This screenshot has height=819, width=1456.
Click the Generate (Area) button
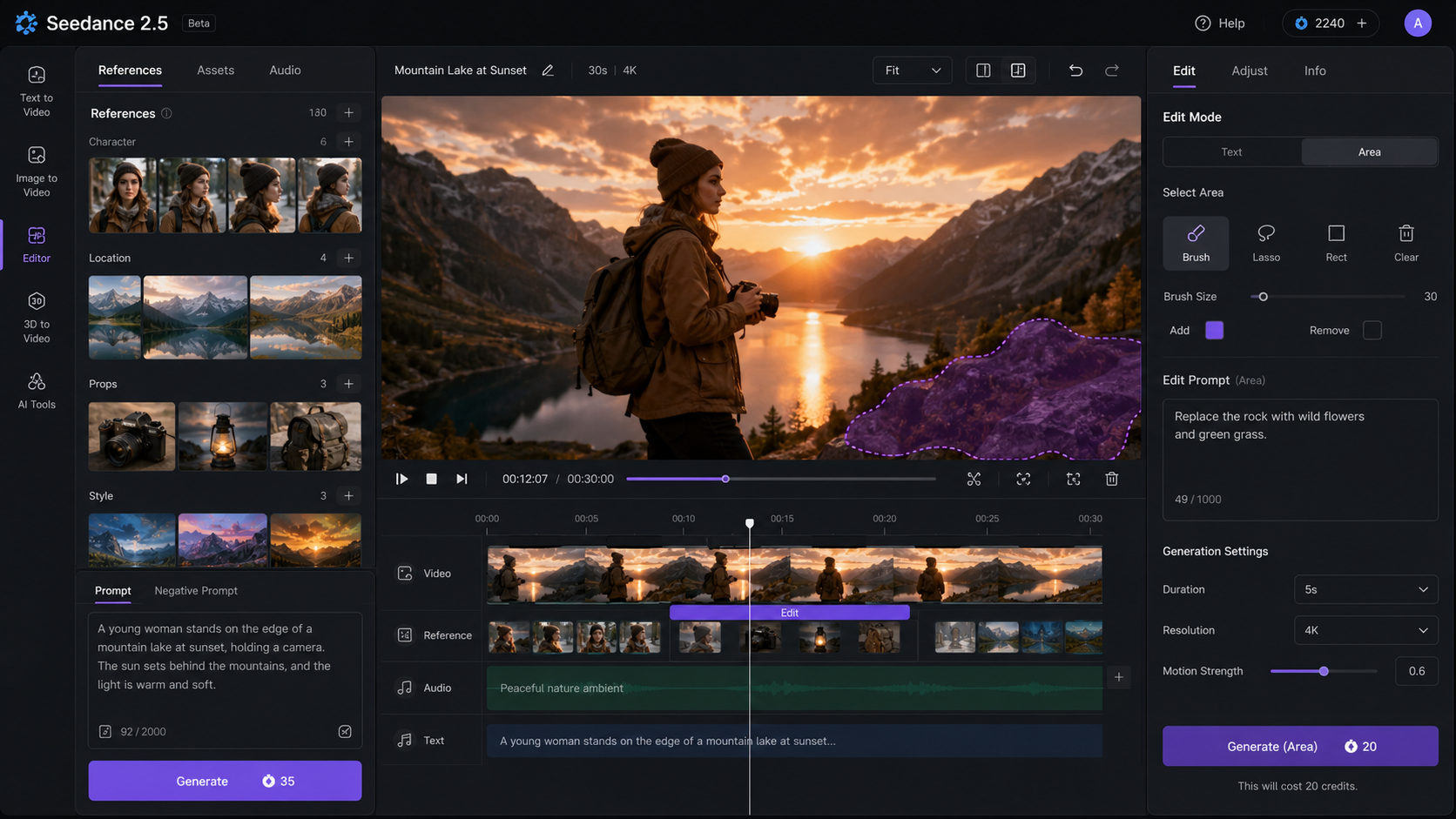point(1300,746)
